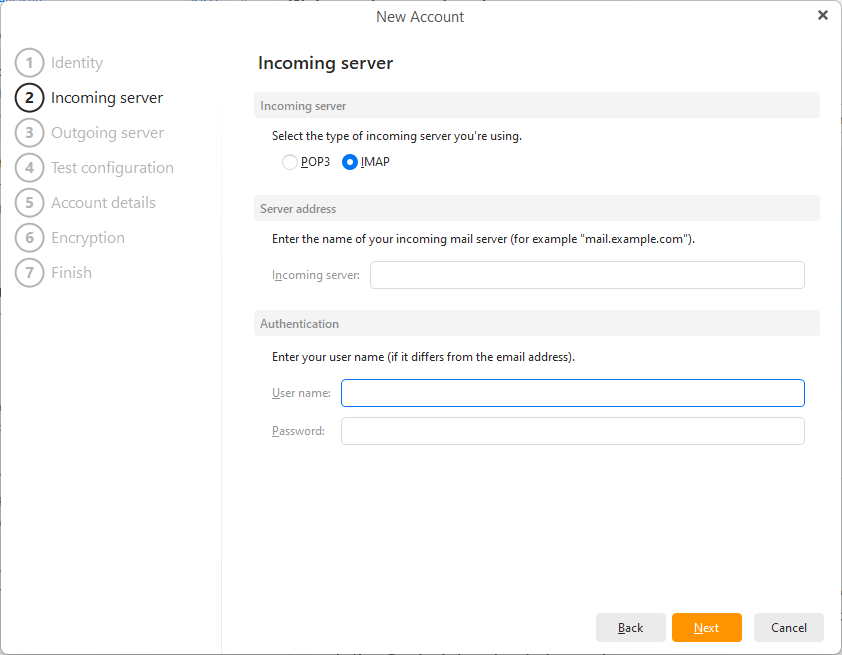Viewport: 842px width, 655px height.
Task: Click the Incoming server text field
Action: tap(587, 275)
